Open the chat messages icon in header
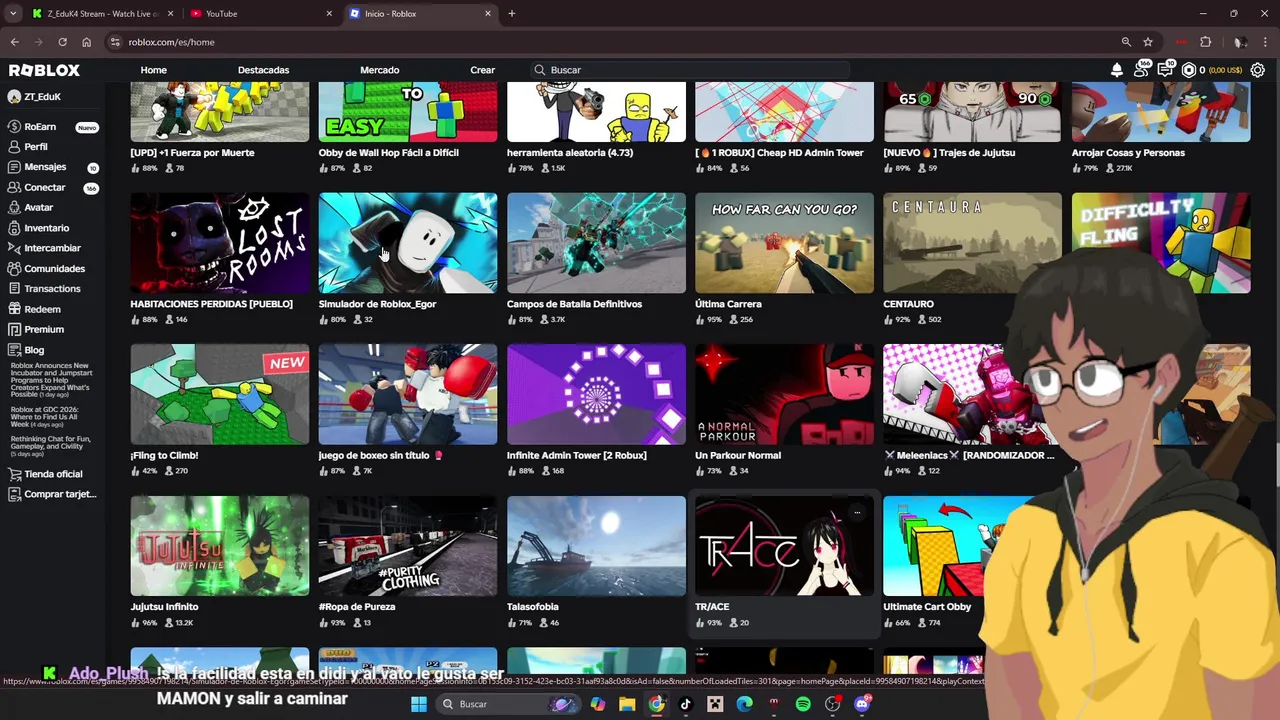1280x720 pixels. [x=1165, y=70]
